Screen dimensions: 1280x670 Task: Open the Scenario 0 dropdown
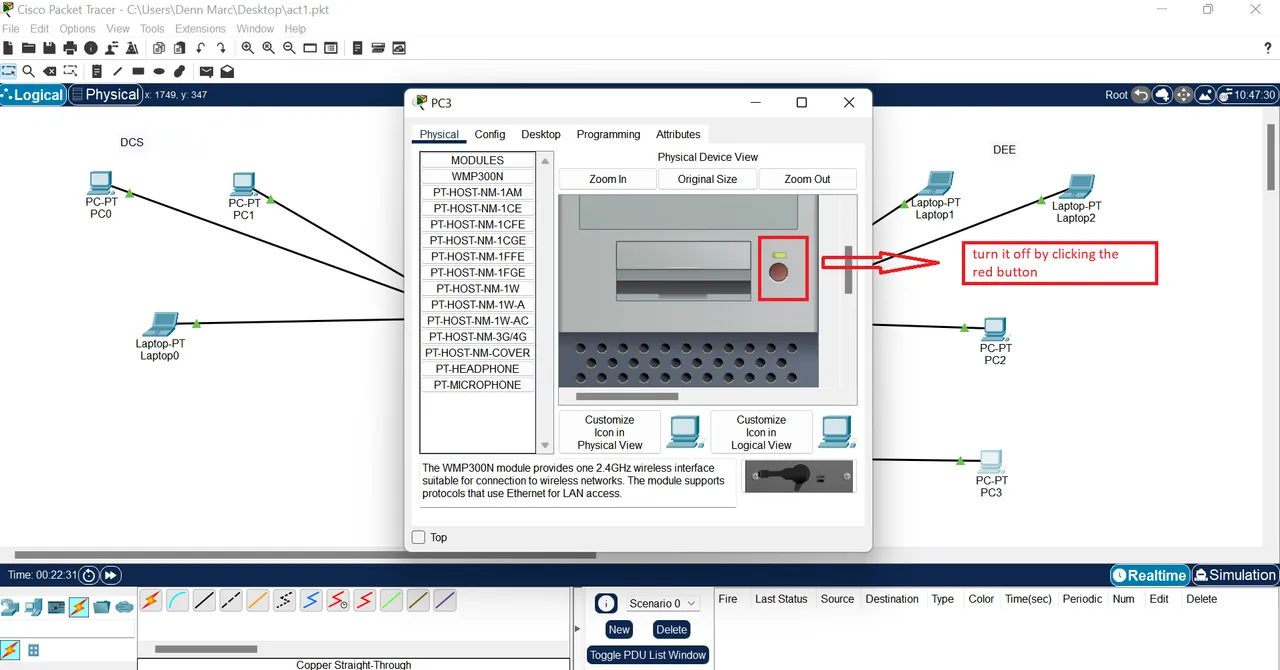pos(663,603)
